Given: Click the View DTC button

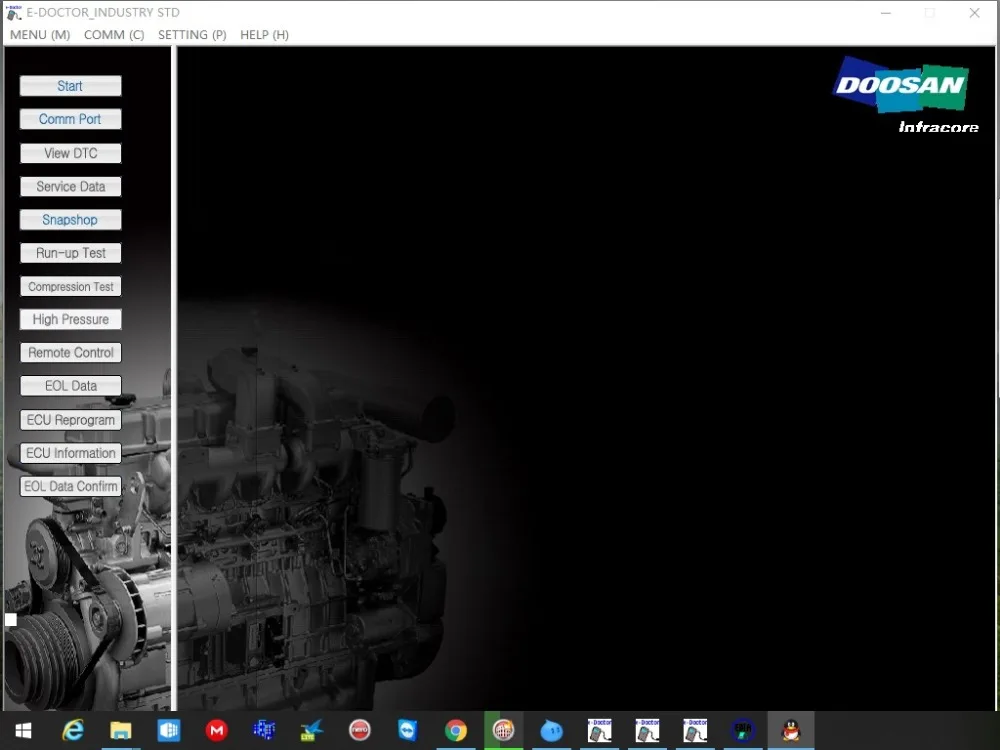Looking at the screenshot, I should tap(70, 153).
